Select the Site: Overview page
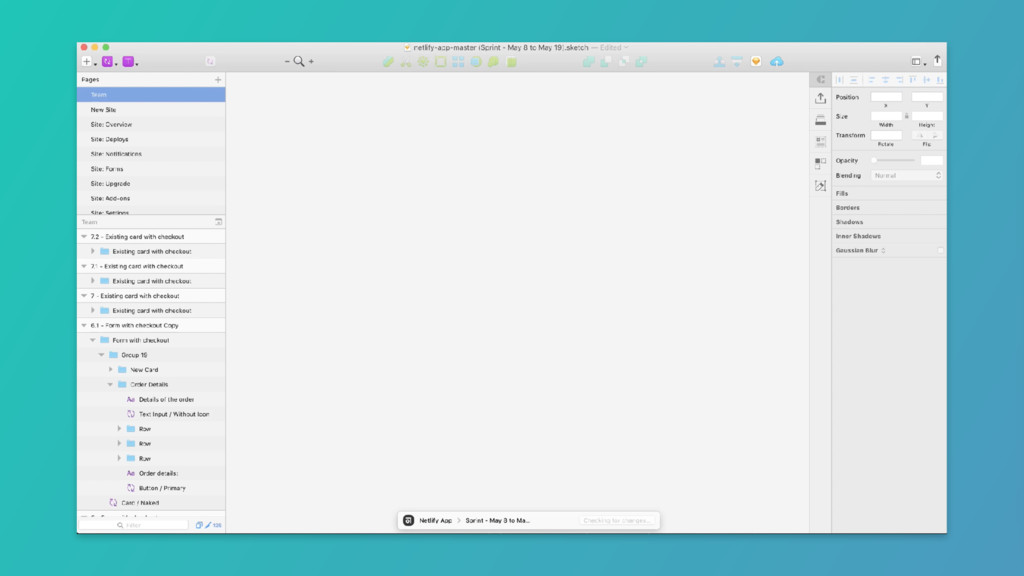Viewport: 1024px width, 576px height. point(151,124)
